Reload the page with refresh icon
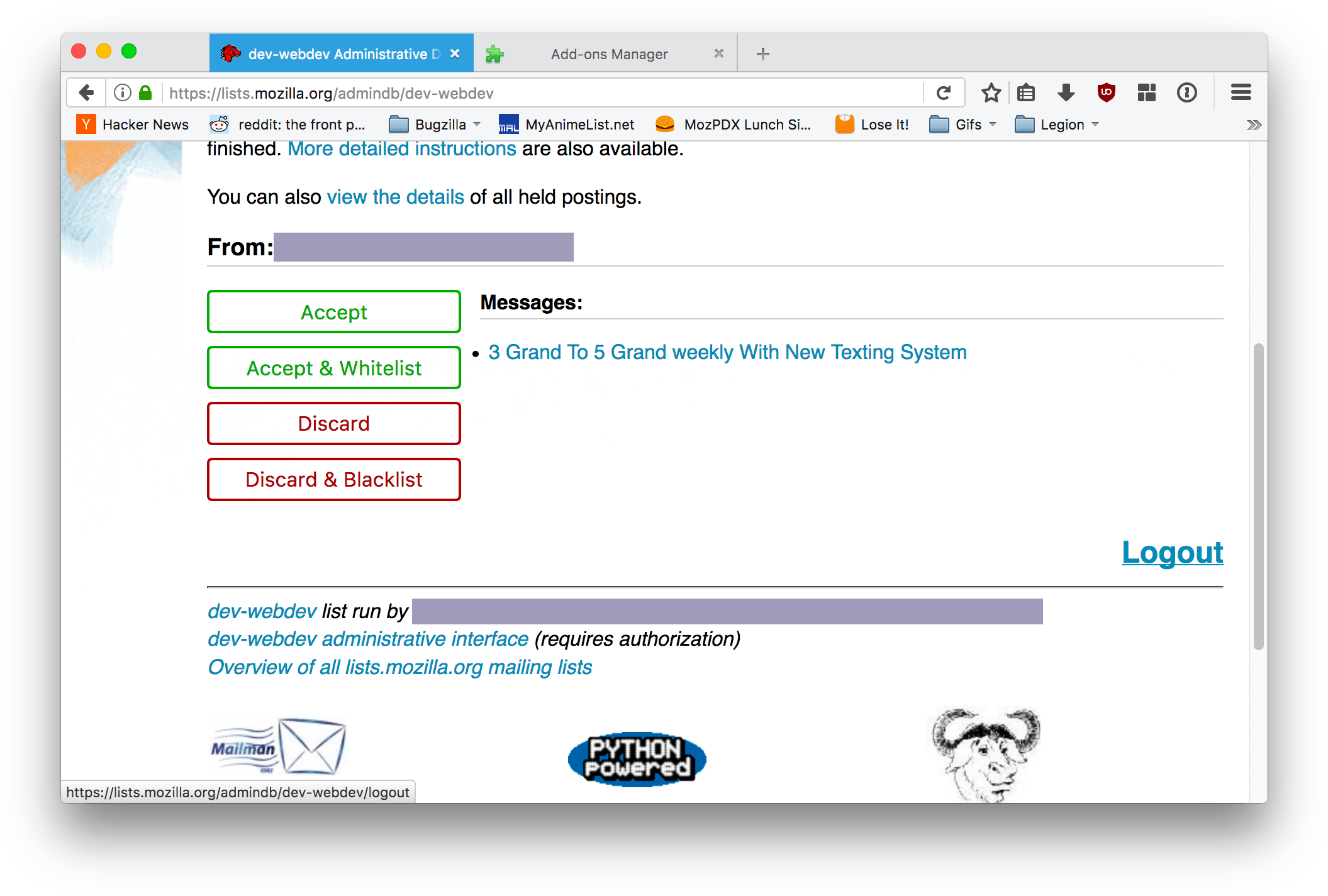This screenshot has height=896, width=1328. pos(943,93)
